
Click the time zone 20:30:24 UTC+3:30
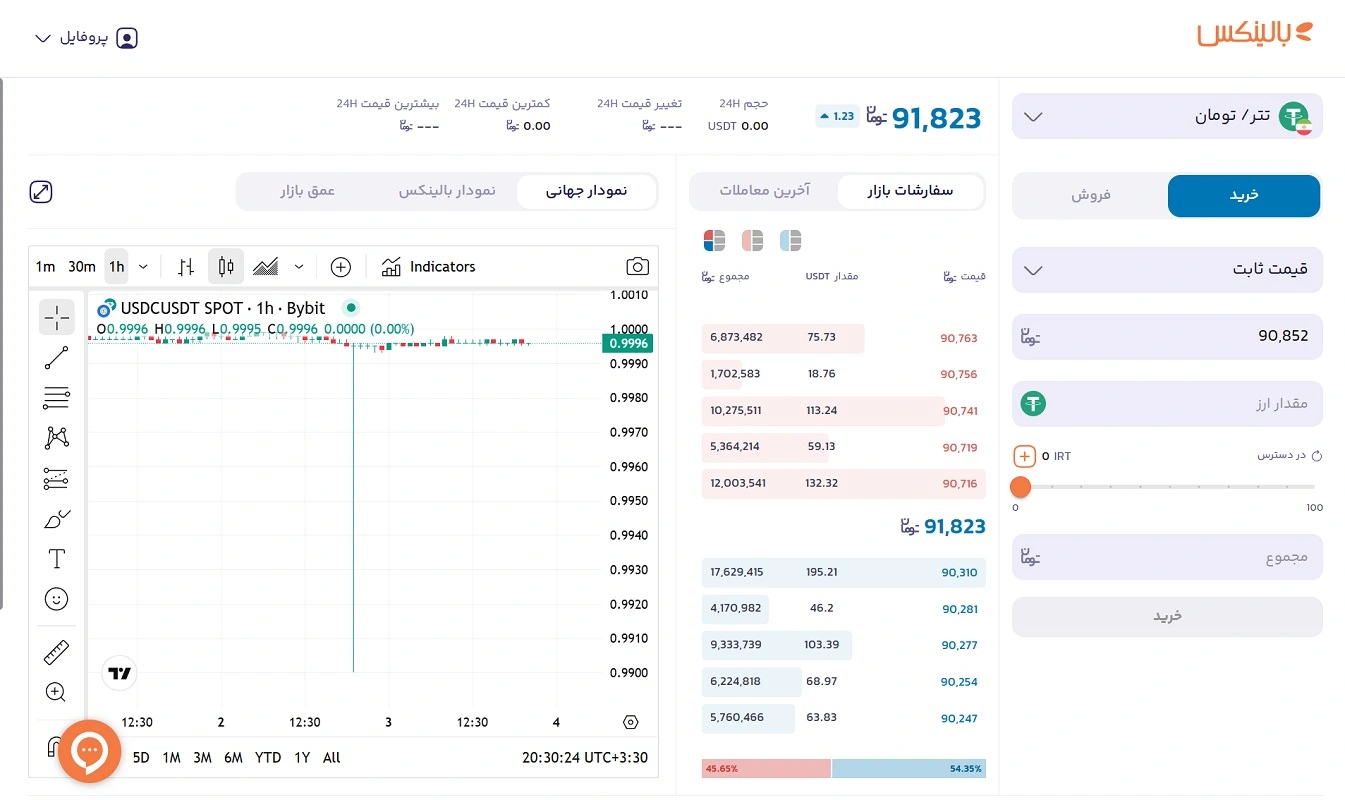(585, 758)
